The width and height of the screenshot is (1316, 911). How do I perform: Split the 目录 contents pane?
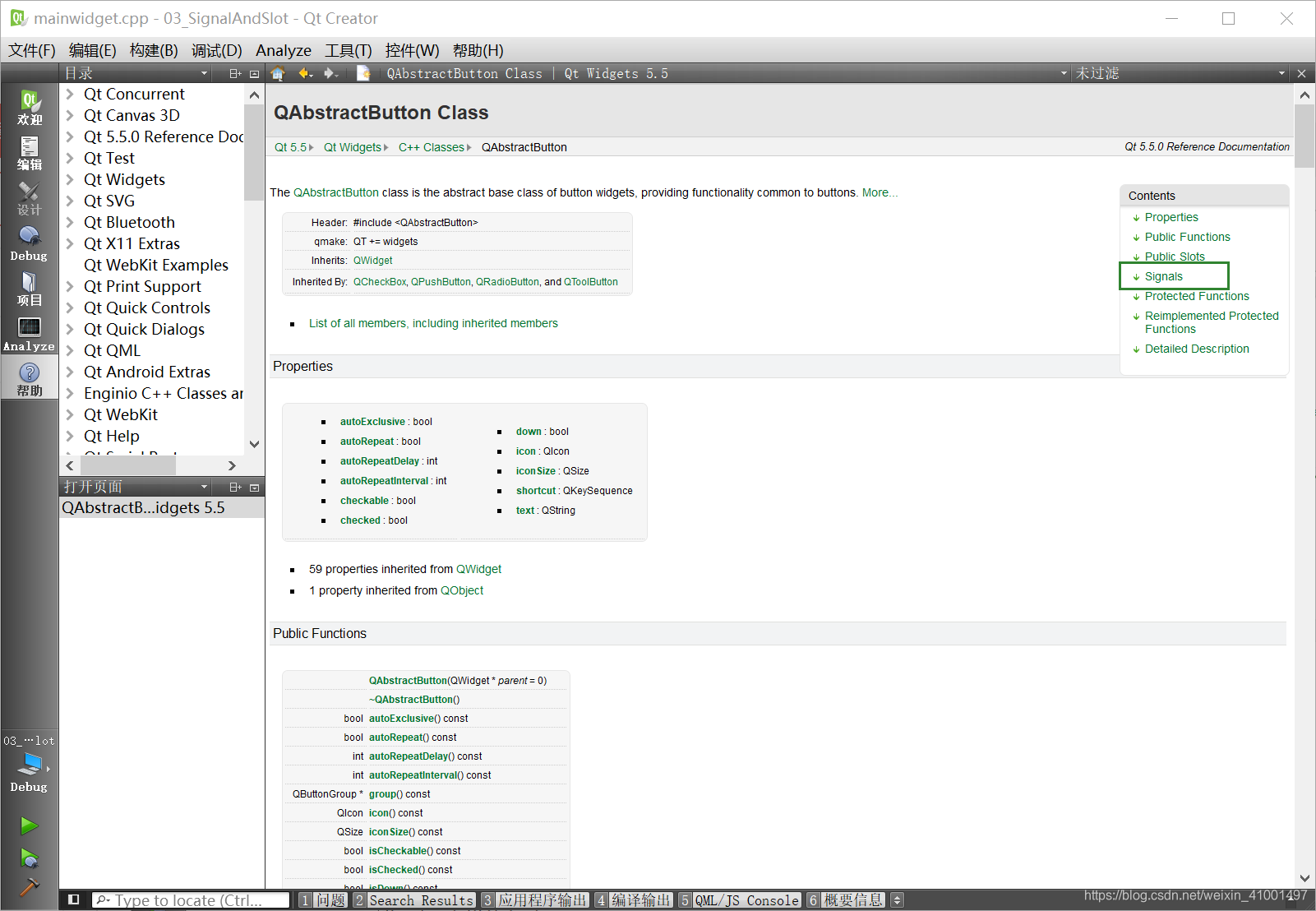pos(235,73)
